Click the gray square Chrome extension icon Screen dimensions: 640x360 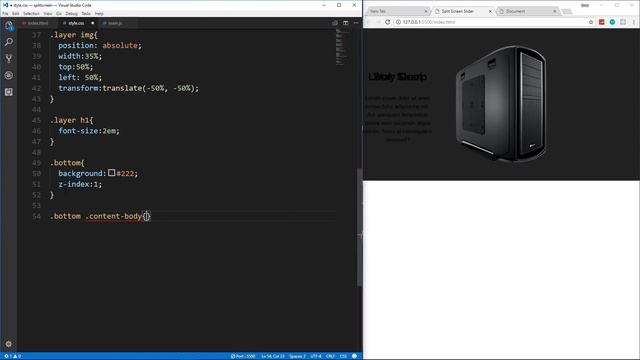[x=623, y=22]
